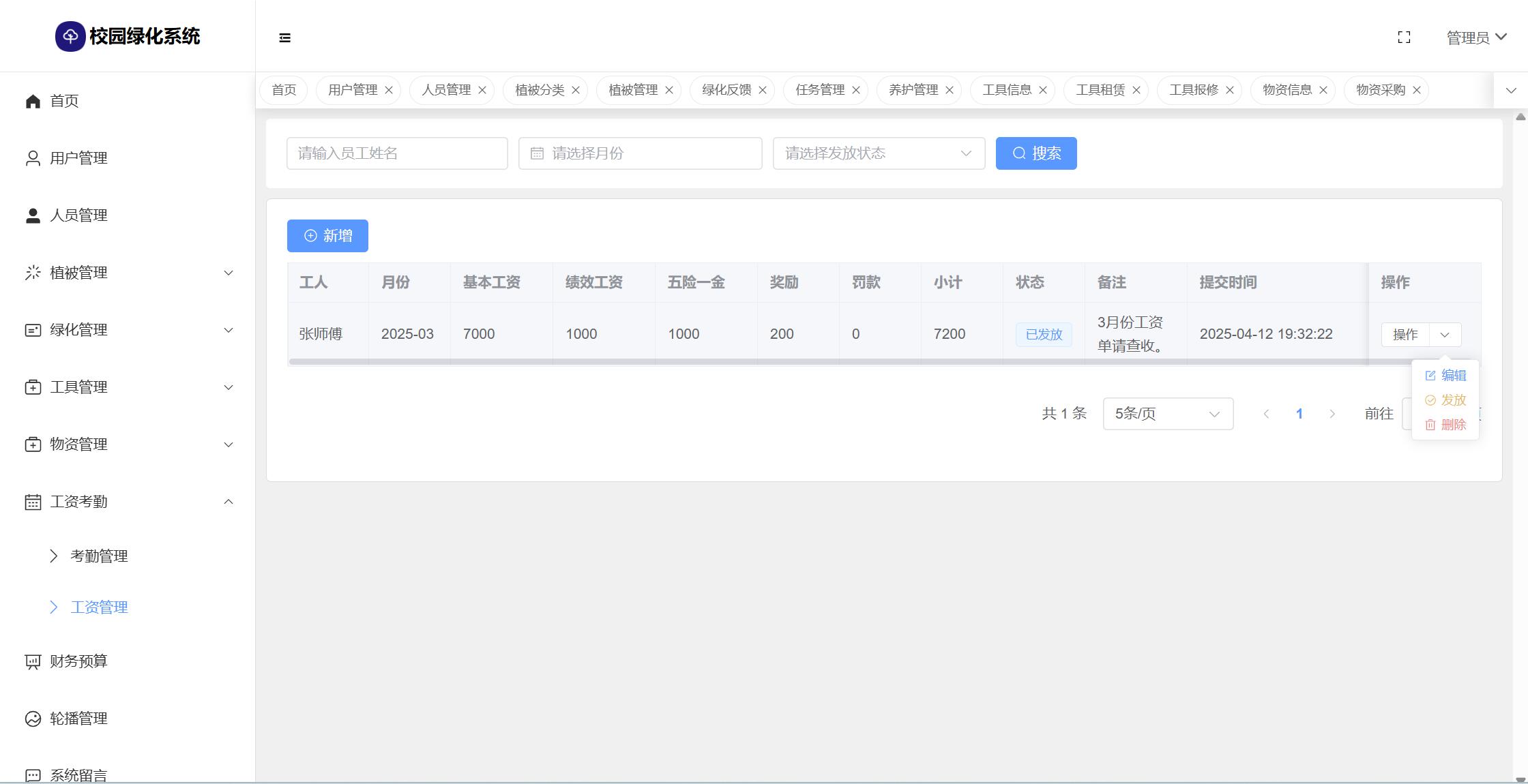Close the 用户管理 tab
Viewport: 1528px width, 784px height.
click(x=389, y=90)
